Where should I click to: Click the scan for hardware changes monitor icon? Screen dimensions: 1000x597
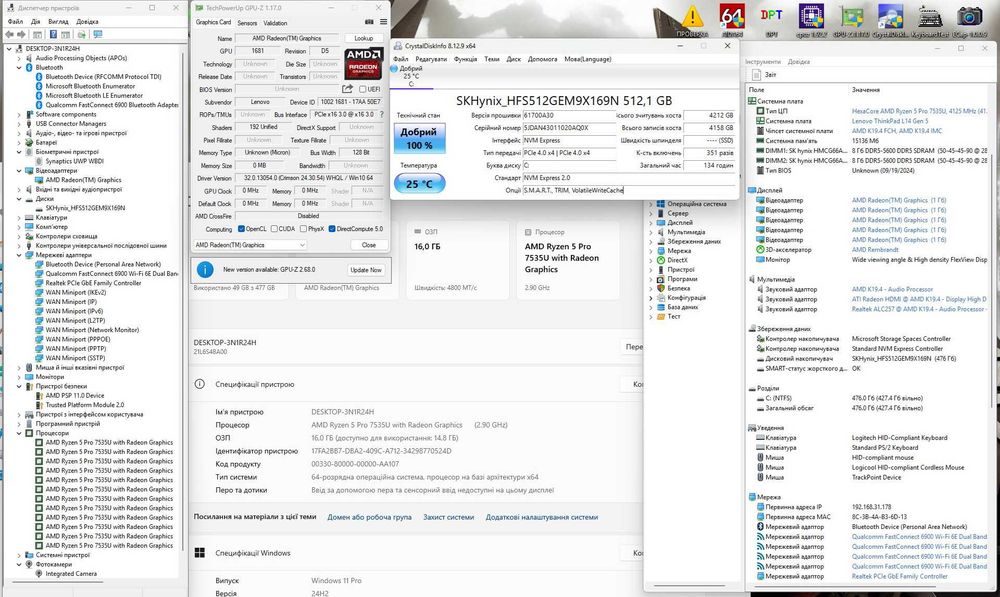point(97,34)
